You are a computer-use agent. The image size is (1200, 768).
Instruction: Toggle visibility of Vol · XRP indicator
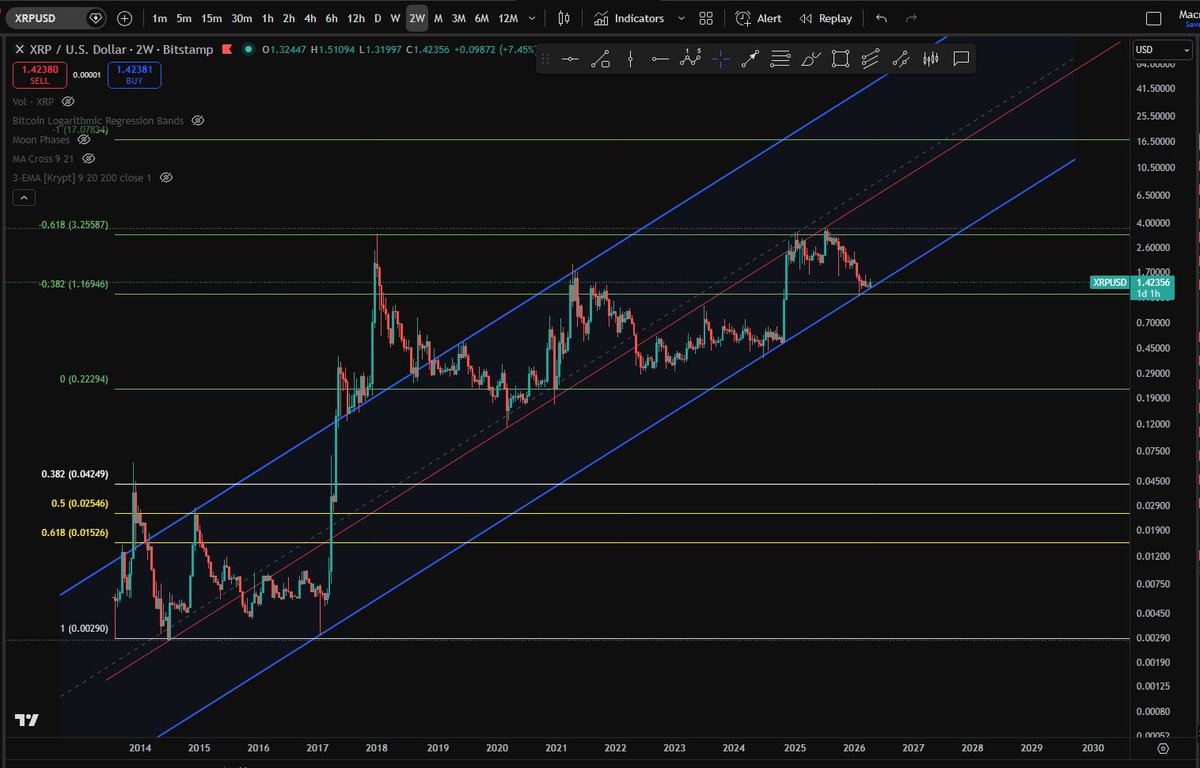click(68, 101)
